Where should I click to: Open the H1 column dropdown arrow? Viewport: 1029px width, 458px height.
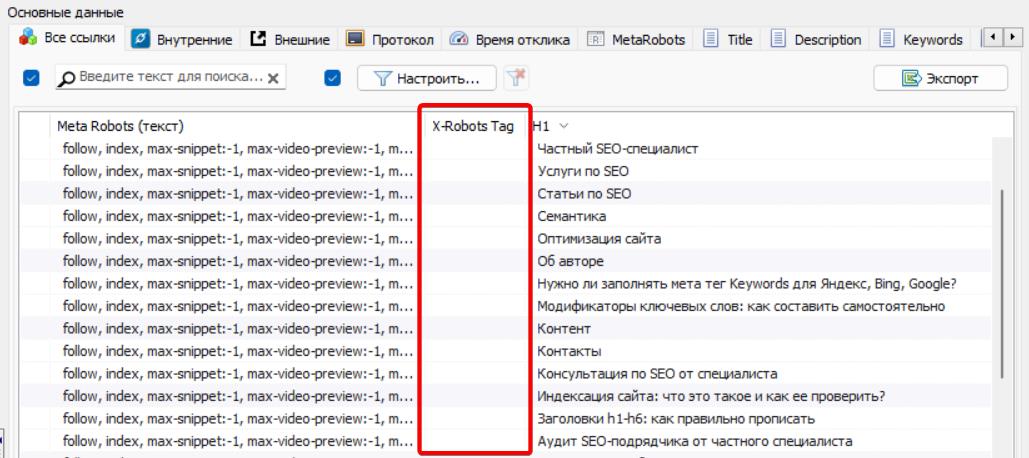[x=564, y=126]
